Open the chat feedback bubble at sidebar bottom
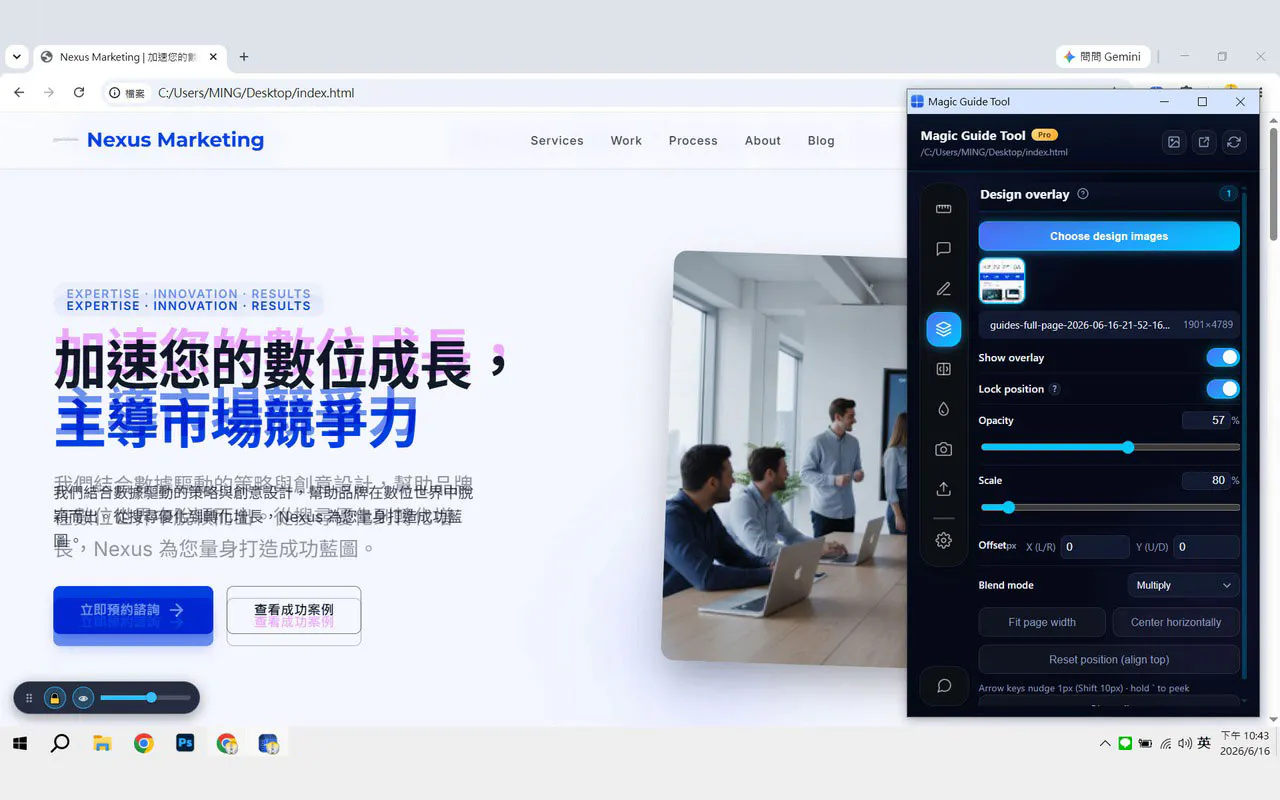 pyautogui.click(x=944, y=686)
